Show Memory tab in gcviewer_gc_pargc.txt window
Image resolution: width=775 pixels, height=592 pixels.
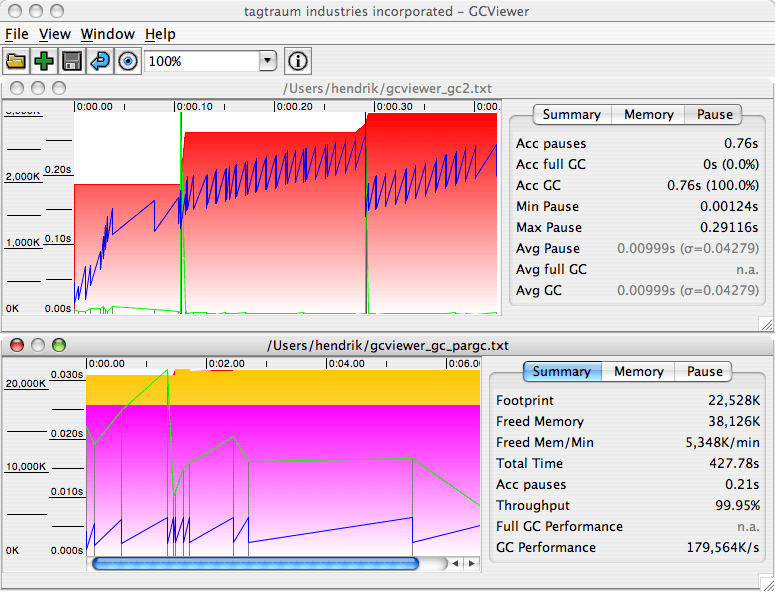(x=638, y=372)
